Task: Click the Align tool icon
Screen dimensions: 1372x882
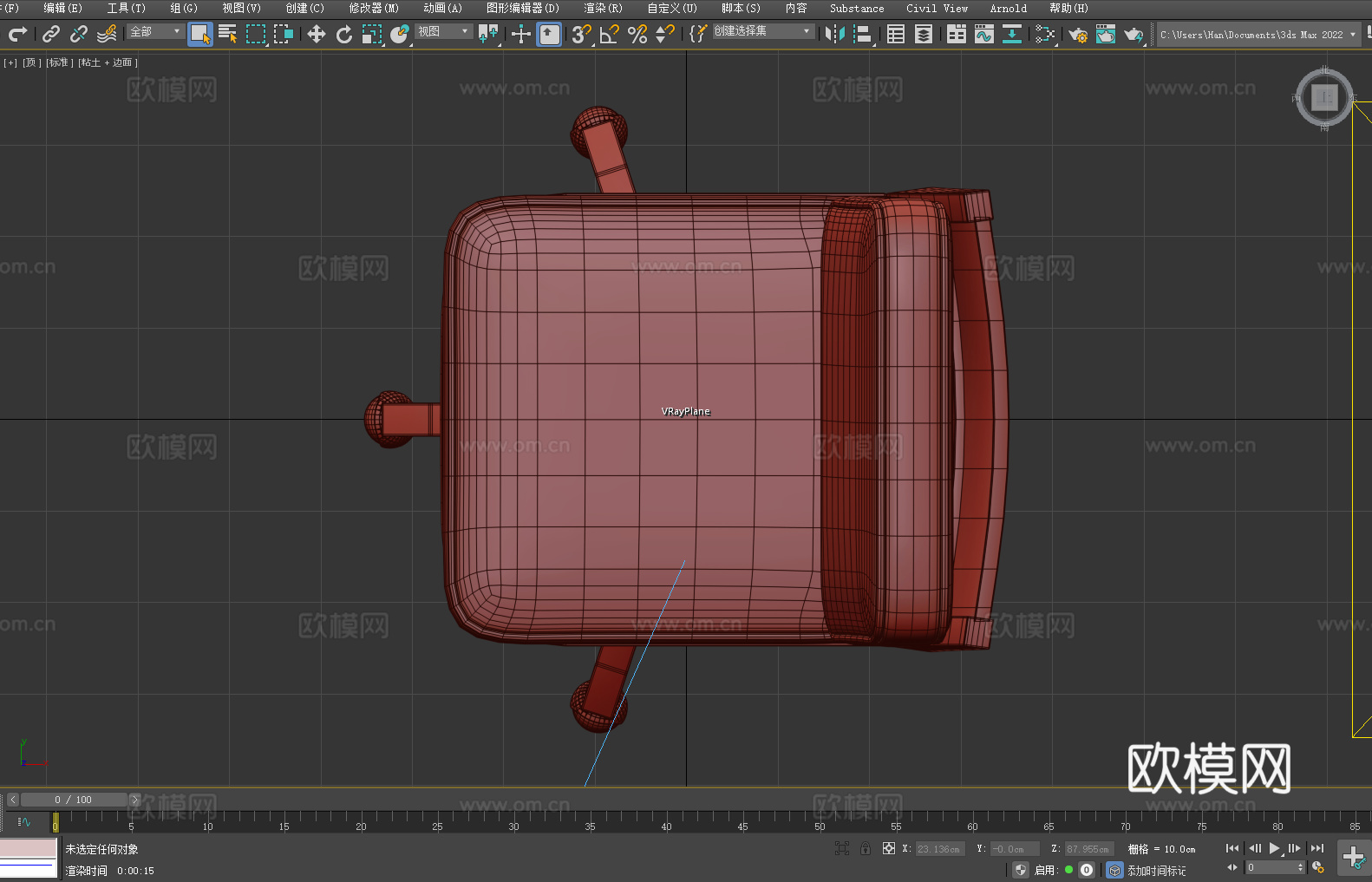Action: 863,34
